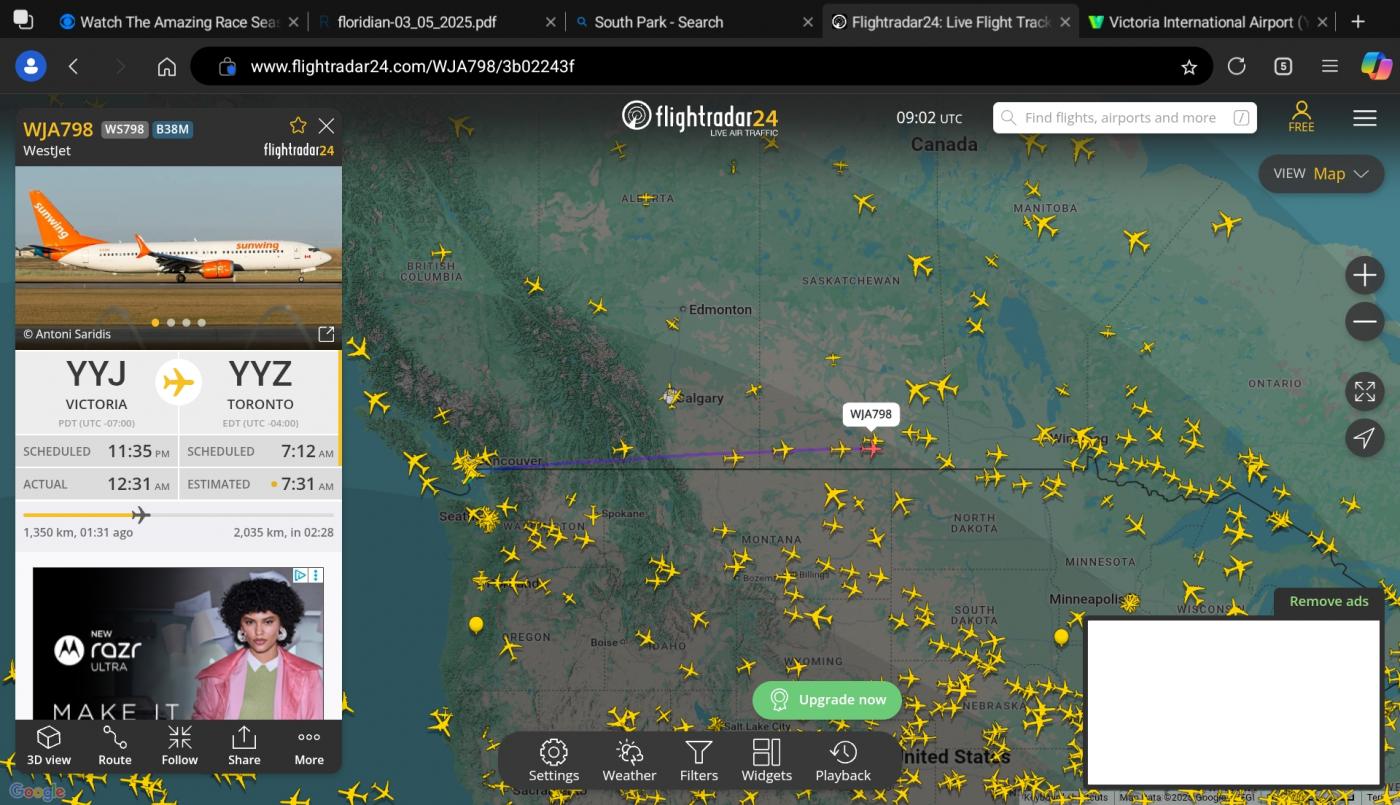Follow the WJA798 aircraft

180,746
